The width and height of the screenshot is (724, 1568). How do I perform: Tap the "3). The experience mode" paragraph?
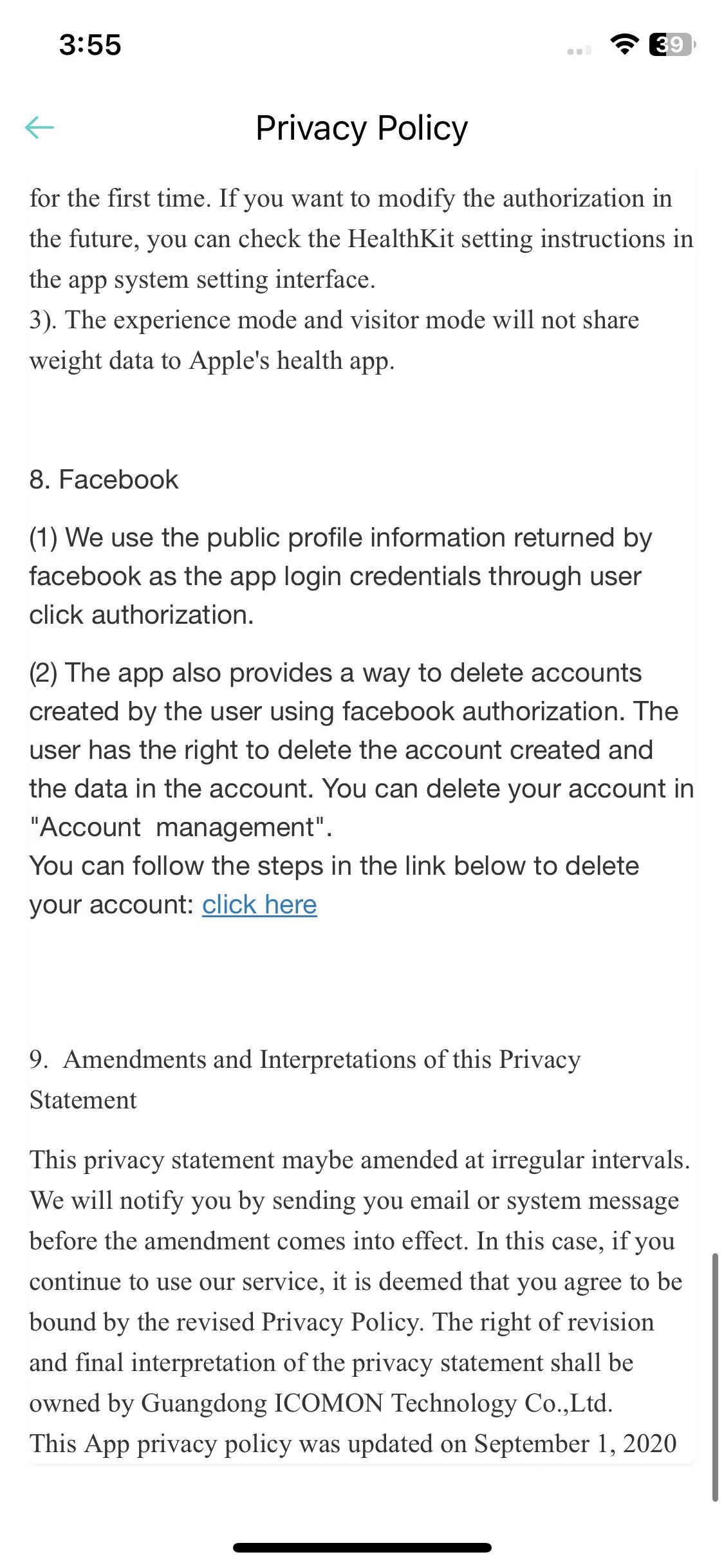(x=335, y=340)
